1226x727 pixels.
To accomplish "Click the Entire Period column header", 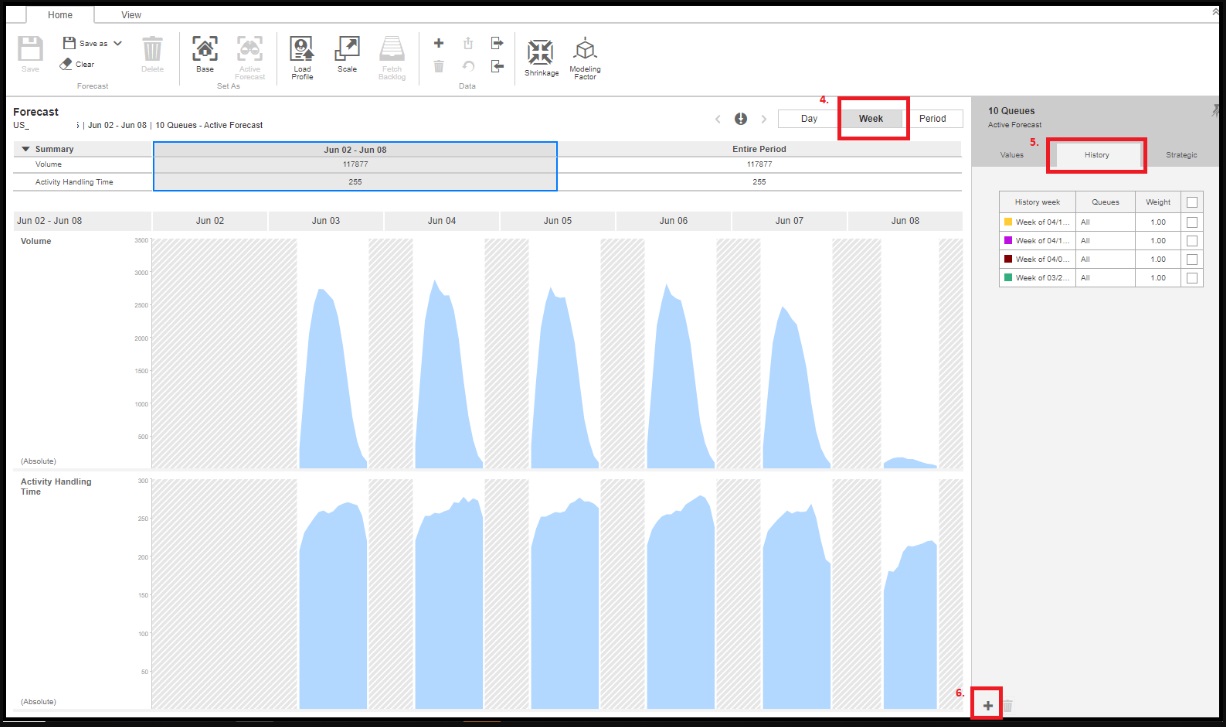I will pyautogui.click(x=759, y=149).
